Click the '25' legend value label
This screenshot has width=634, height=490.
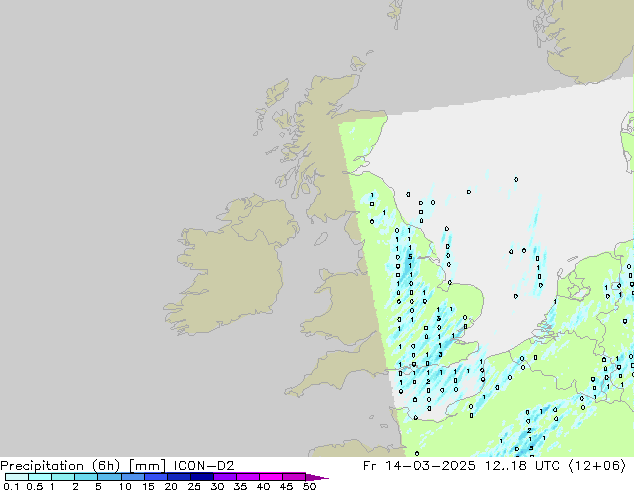(x=194, y=486)
